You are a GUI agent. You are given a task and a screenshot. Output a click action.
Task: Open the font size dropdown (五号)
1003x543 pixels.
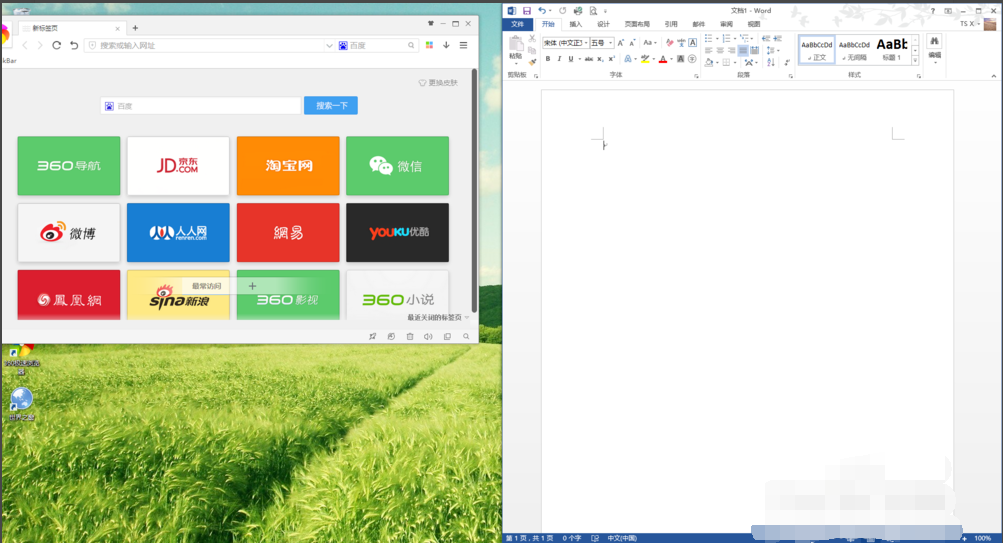(x=611, y=43)
